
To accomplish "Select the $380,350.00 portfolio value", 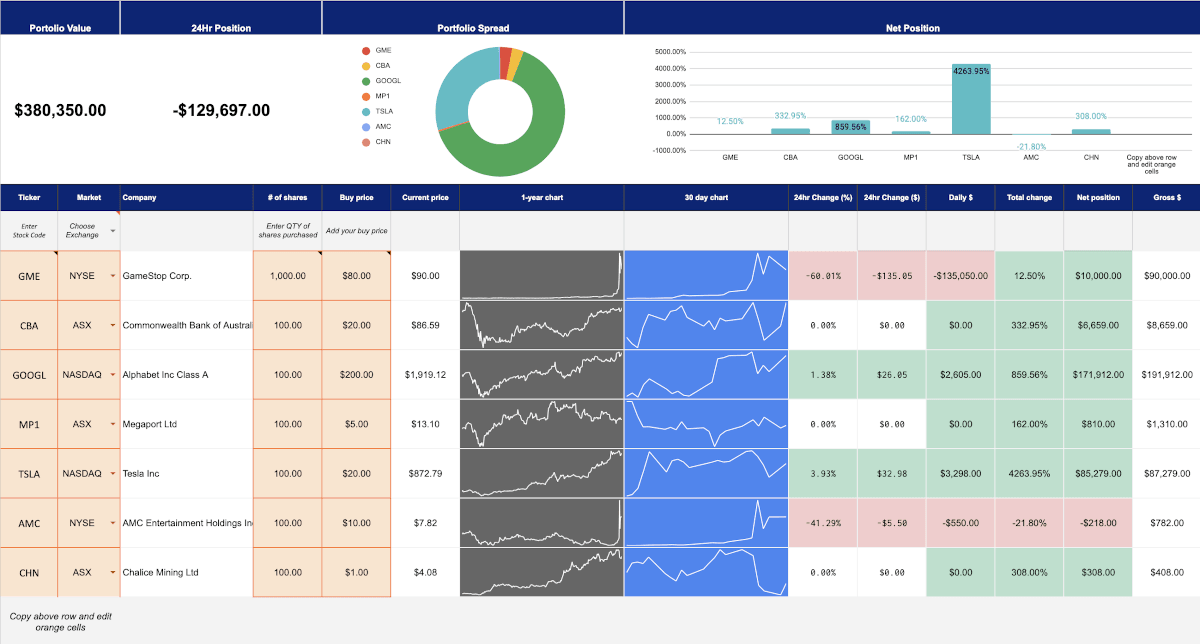I will click(60, 111).
